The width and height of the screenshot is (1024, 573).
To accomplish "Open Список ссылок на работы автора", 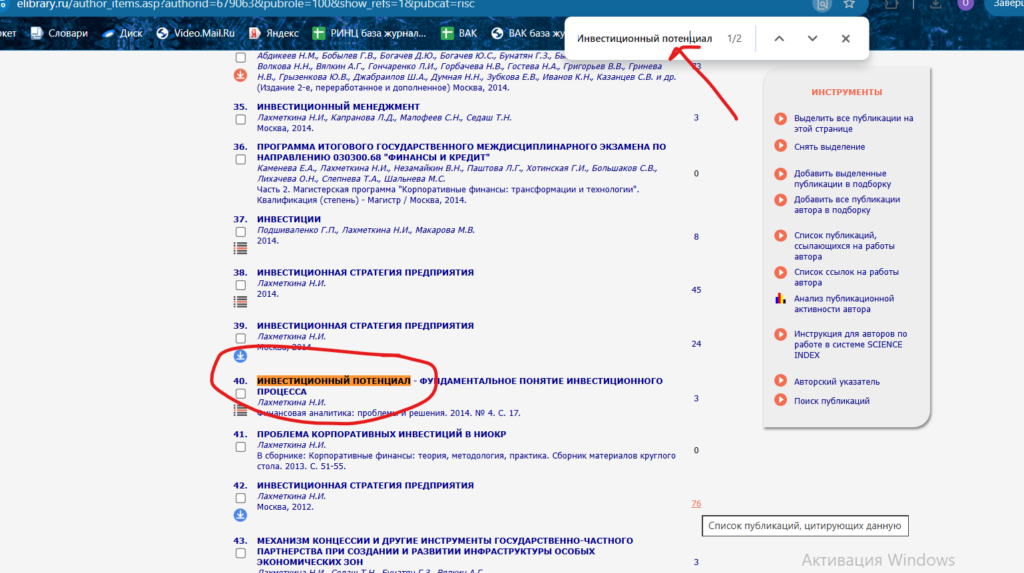I will (x=846, y=277).
